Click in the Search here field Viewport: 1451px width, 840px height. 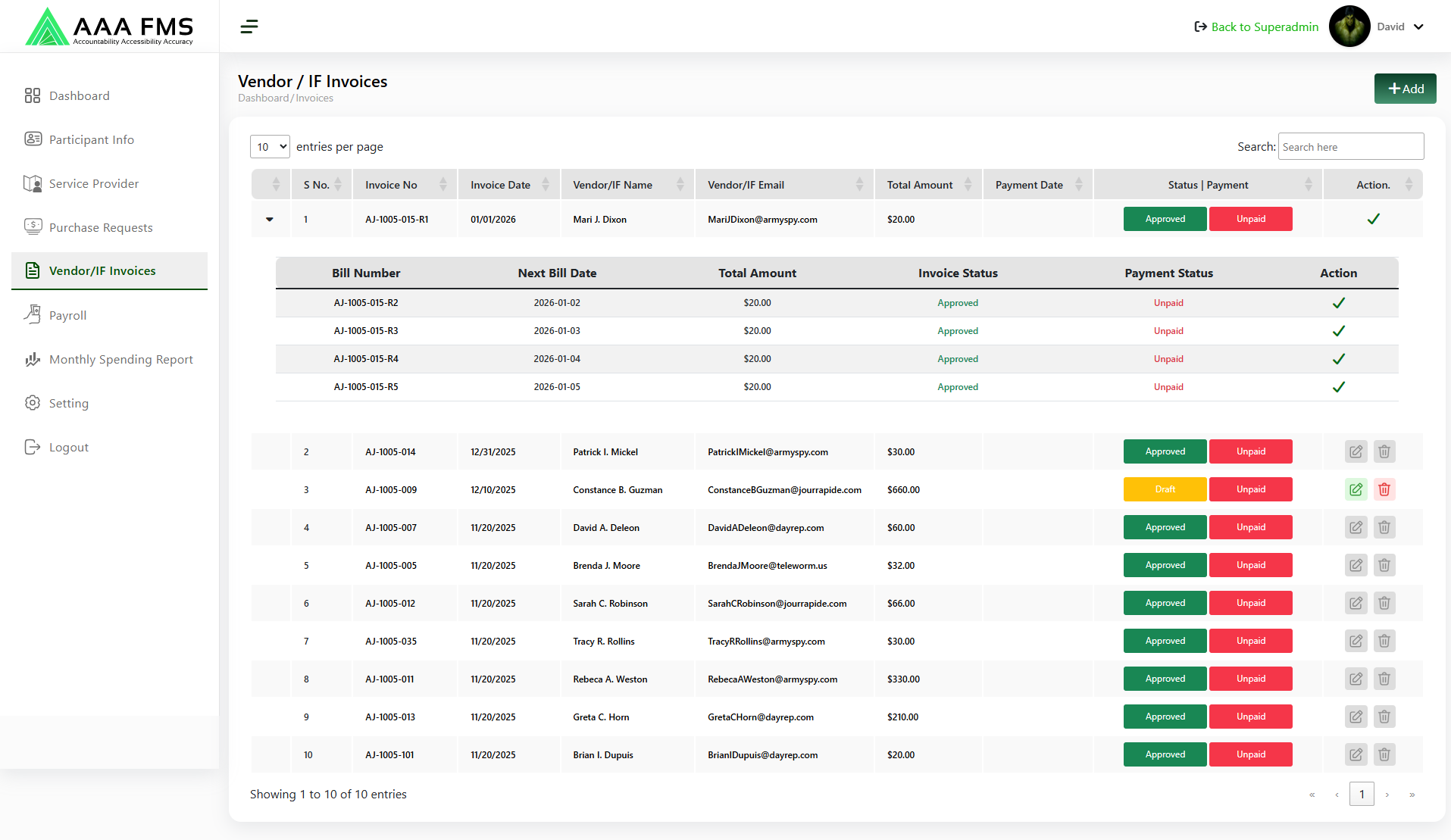tap(1350, 147)
